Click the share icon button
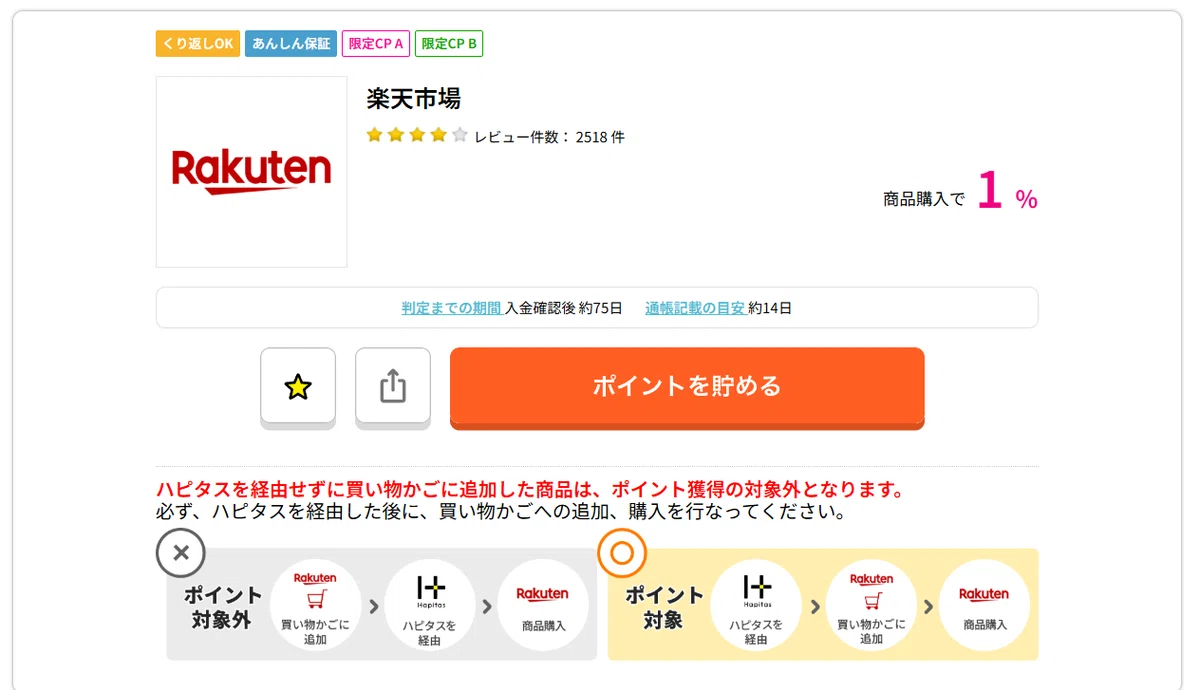 393,387
